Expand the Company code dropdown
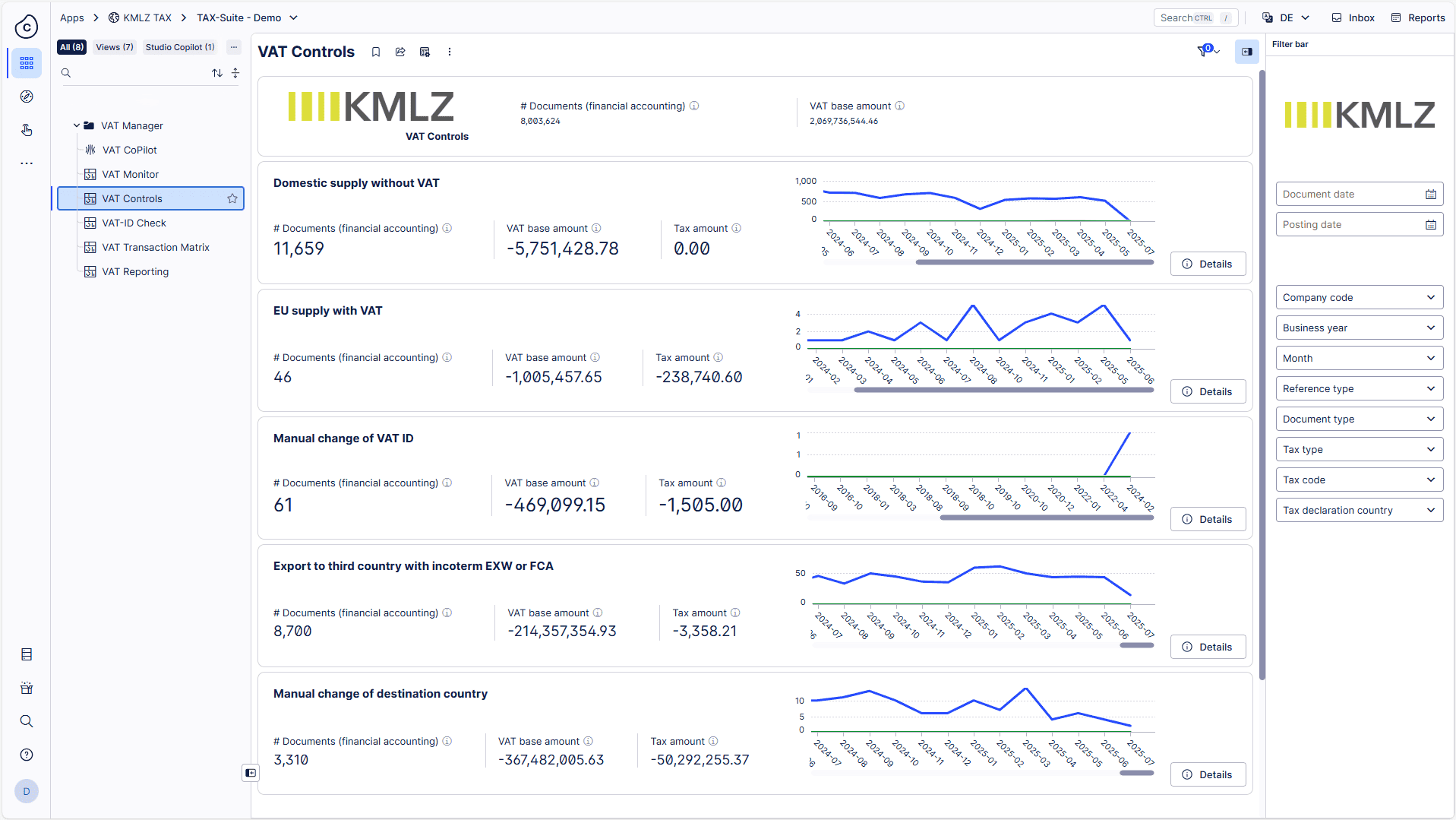This screenshot has width=1456, height=820. coord(1359,298)
